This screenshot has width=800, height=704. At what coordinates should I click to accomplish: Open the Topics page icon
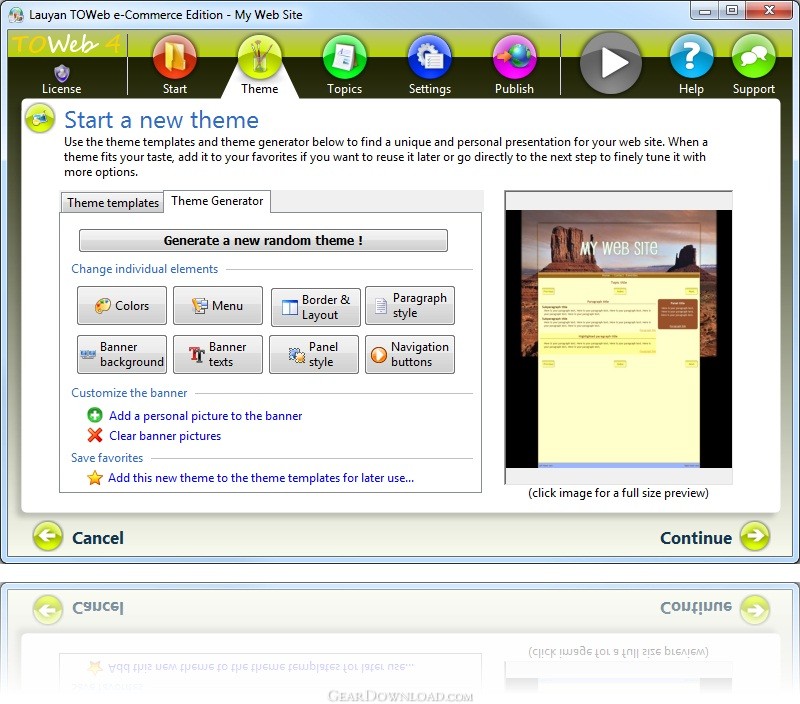[344, 58]
